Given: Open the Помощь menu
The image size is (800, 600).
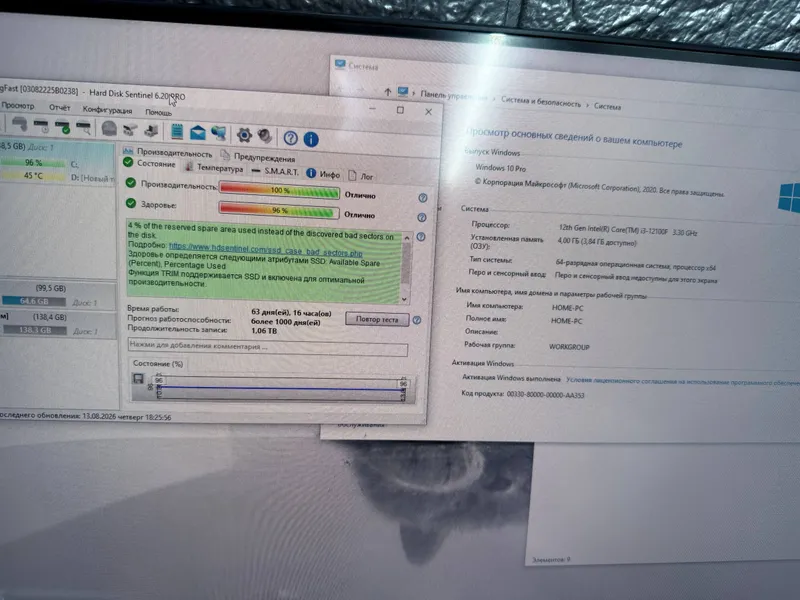Looking at the screenshot, I should click(x=158, y=112).
